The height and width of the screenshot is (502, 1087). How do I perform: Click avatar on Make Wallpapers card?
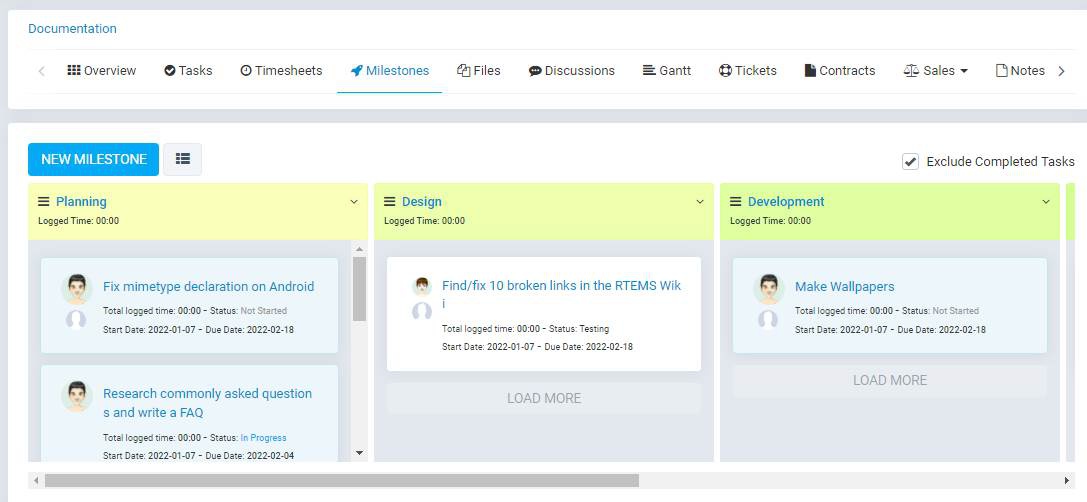point(768,289)
